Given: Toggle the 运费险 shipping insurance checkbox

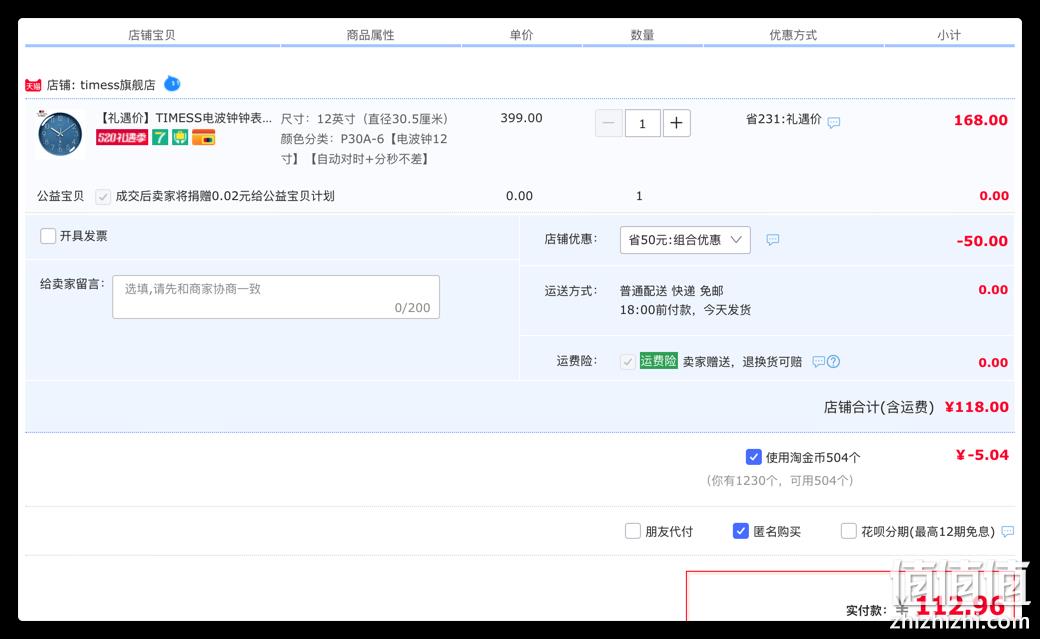Looking at the screenshot, I should coord(627,362).
